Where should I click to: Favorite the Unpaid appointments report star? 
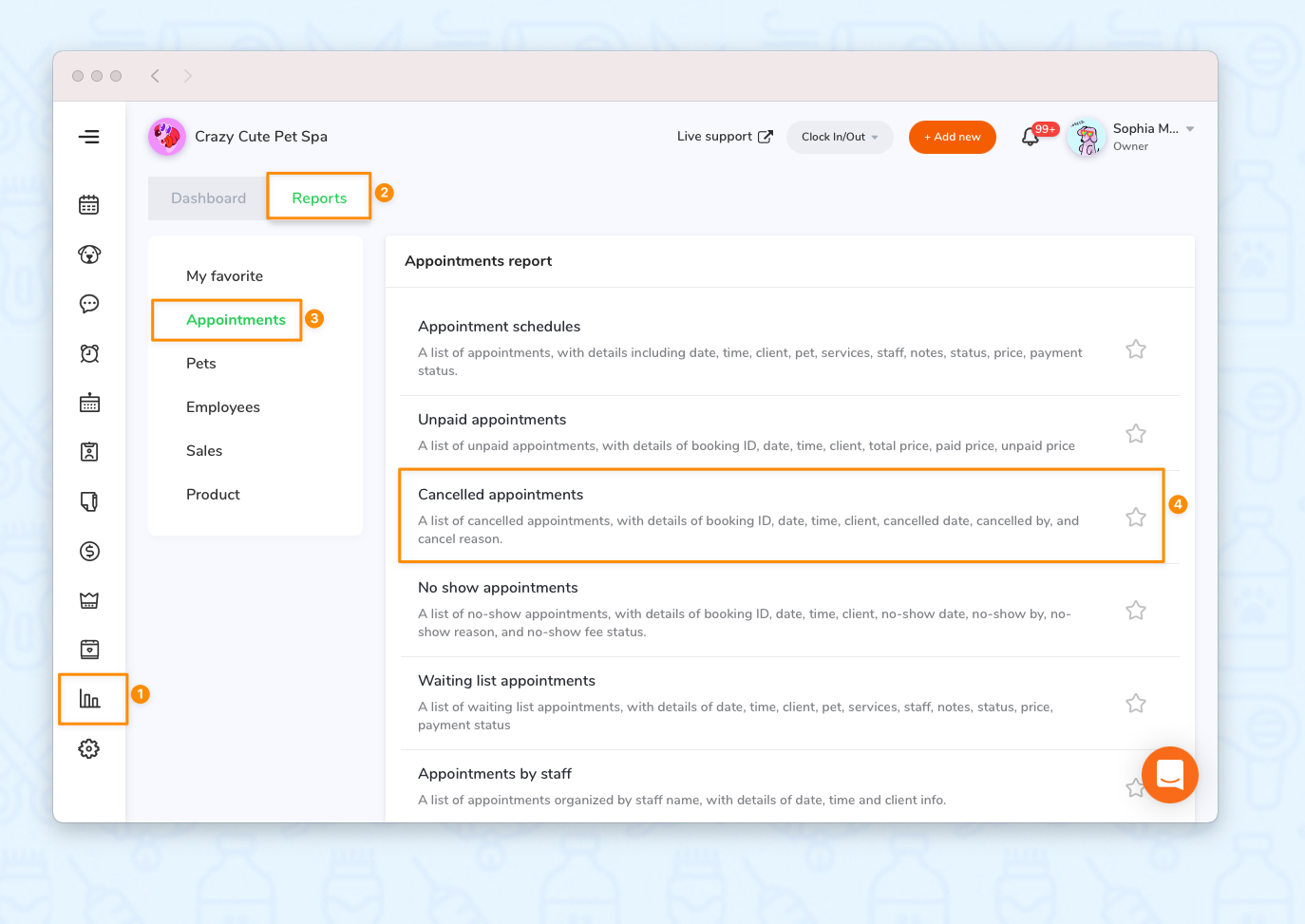(x=1136, y=433)
